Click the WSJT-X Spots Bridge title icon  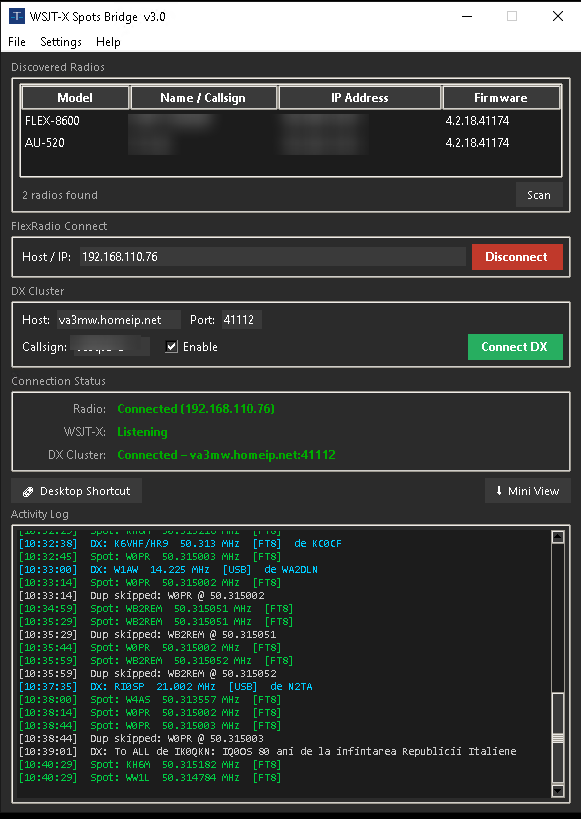(x=17, y=16)
